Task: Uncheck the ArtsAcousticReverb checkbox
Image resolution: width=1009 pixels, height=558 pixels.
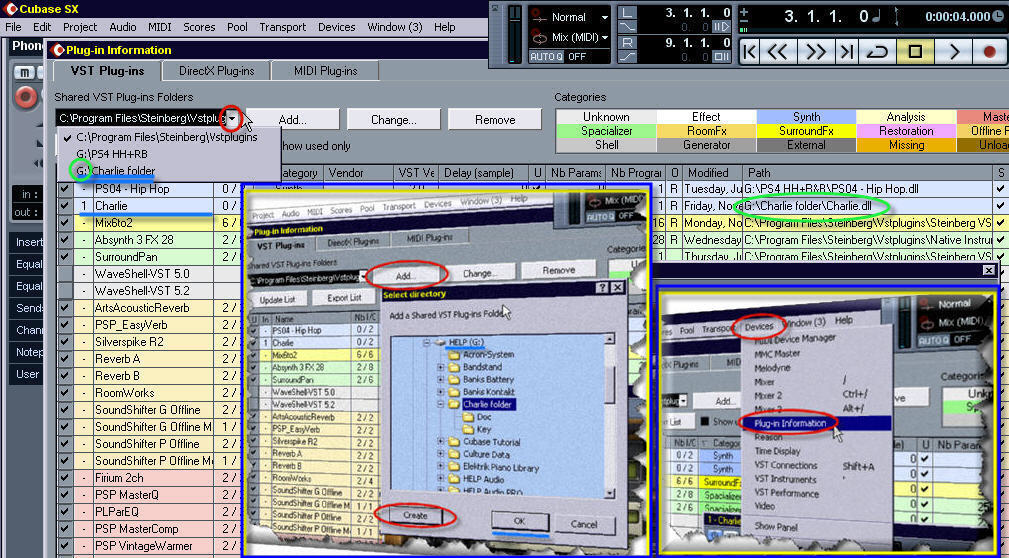Action: click(64, 308)
